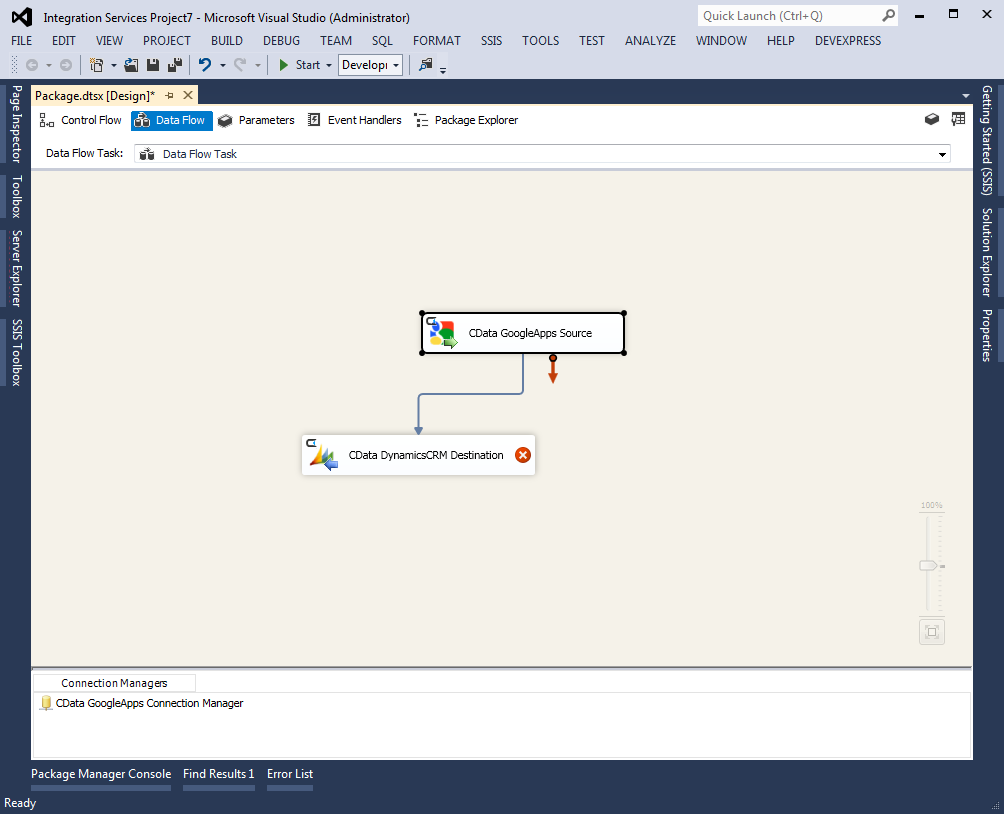The width and height of the screenshot is (1004, 814).
Task: Click the error icon on DynamicsCRM Destination
Action: click(x=522, y=455)
